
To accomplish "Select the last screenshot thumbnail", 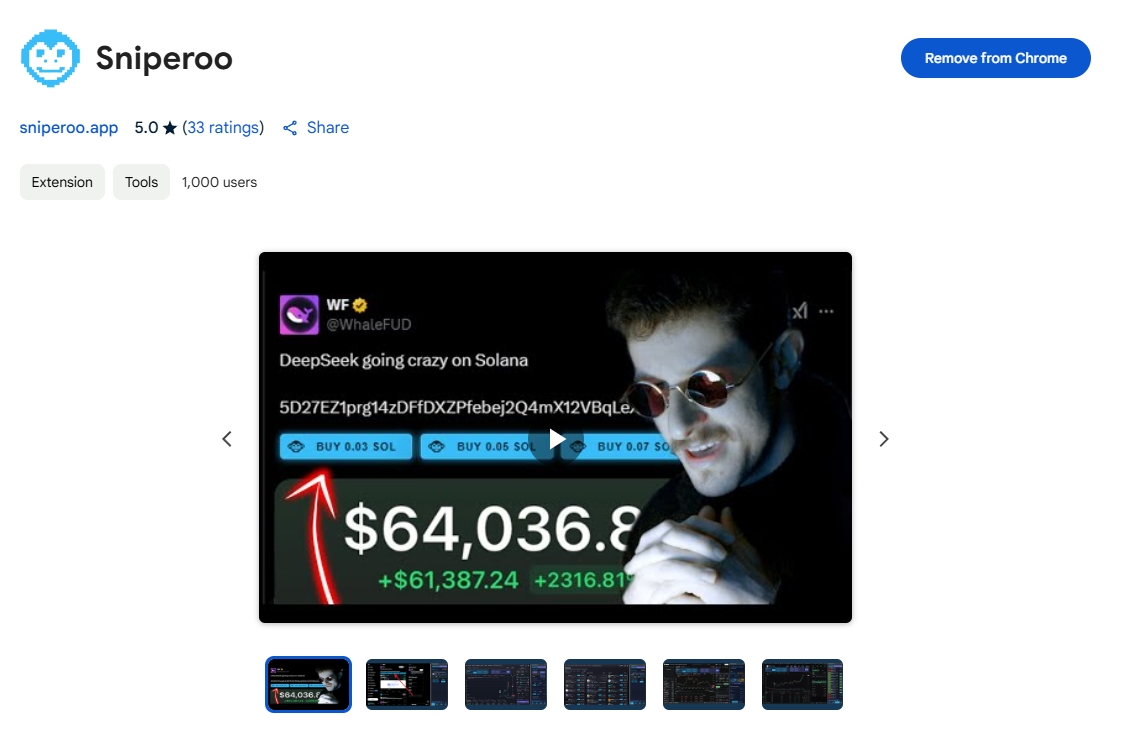I will (x=802, y=684).
